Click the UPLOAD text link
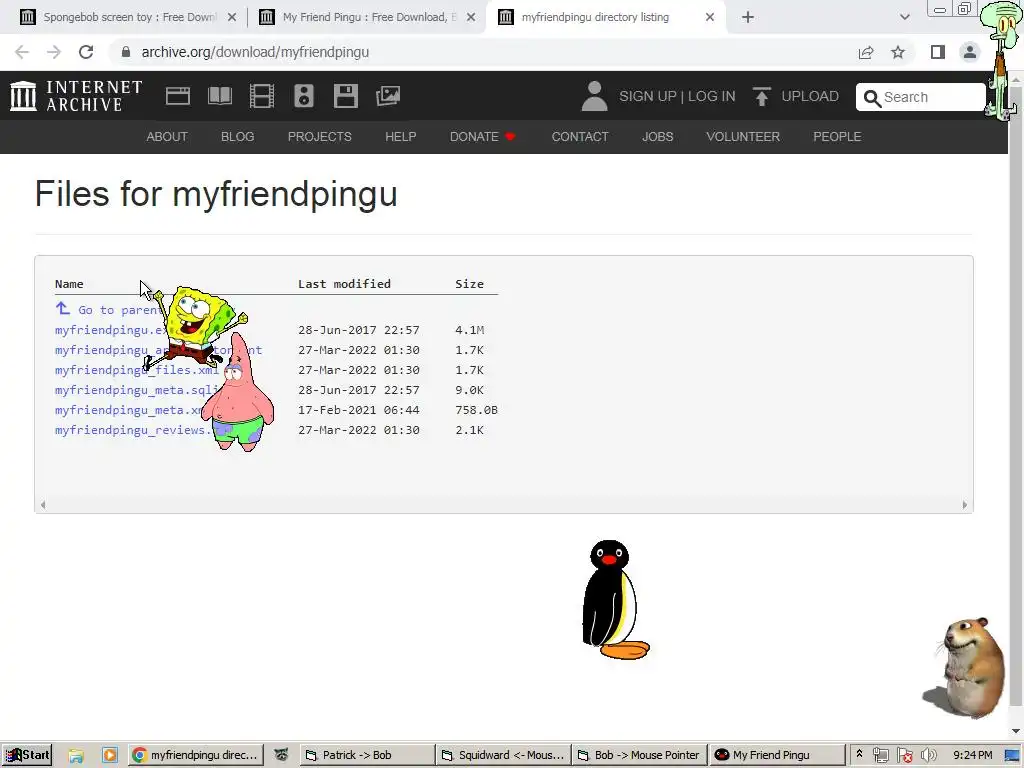The height and width of the screenshot is (768, 1024). [x=810, y=96]
